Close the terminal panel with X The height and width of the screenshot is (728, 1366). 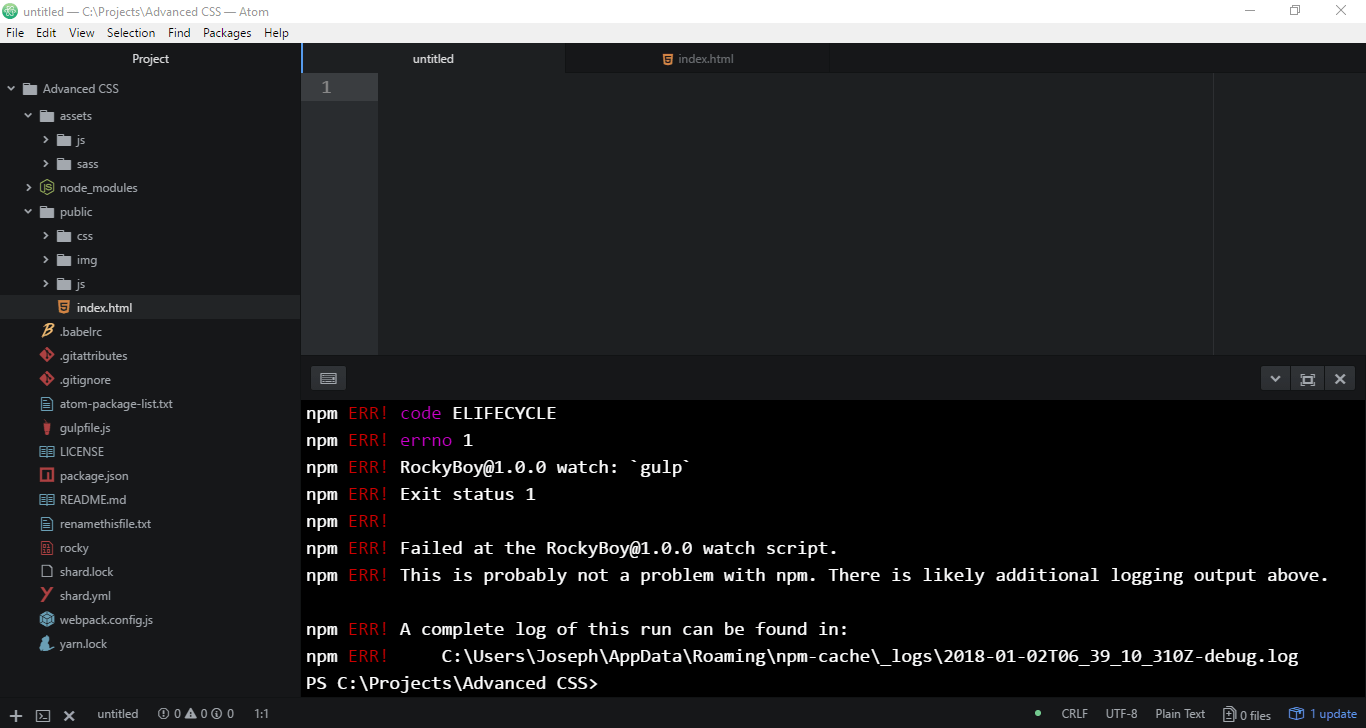pyautogui.click(x=1340, y=379)
